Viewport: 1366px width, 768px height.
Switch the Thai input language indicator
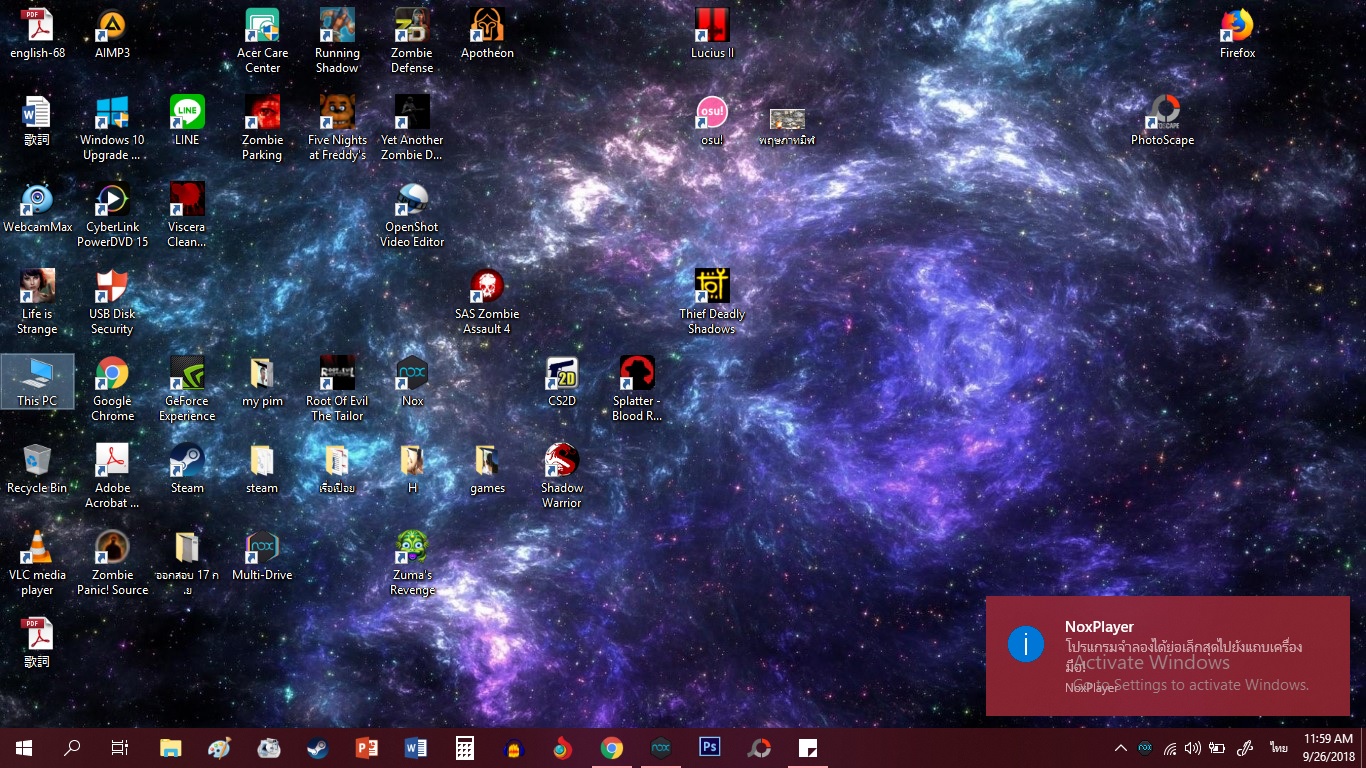pos(1279,748)
